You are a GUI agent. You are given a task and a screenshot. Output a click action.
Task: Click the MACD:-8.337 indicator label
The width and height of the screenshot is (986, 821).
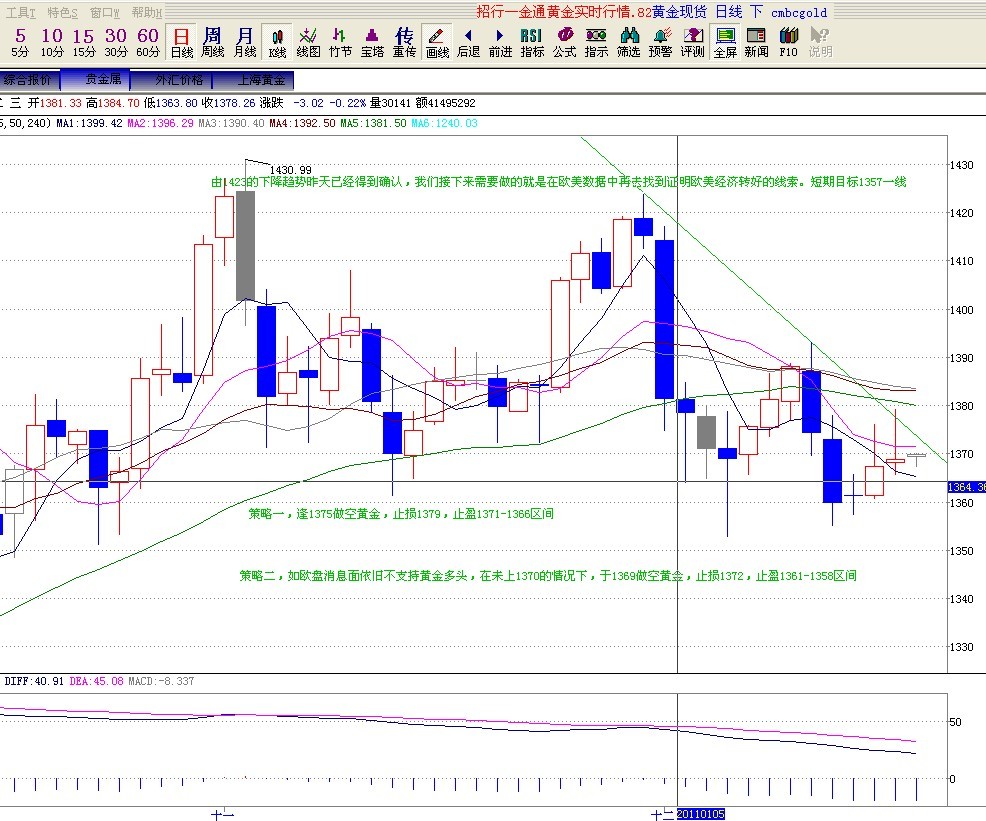tap(161, 681)
